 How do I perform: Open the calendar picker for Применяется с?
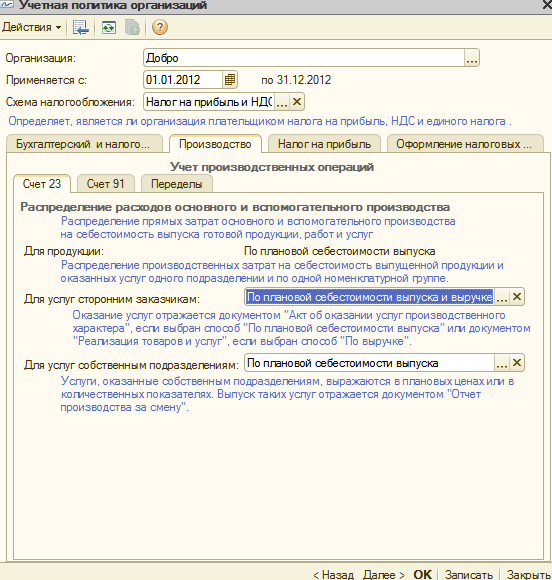point(230,80)
